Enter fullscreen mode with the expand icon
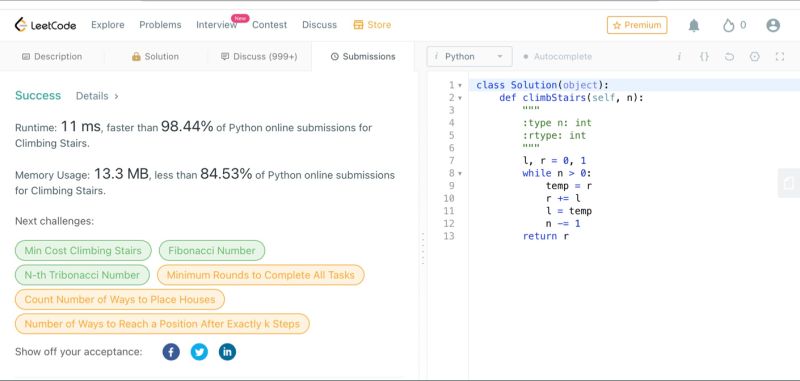Screen dimensions: 800x381 pos(779,57)
